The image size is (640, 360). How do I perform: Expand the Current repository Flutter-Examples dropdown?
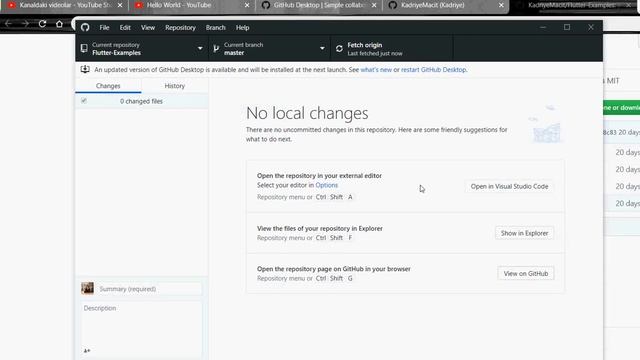(142, 49)
